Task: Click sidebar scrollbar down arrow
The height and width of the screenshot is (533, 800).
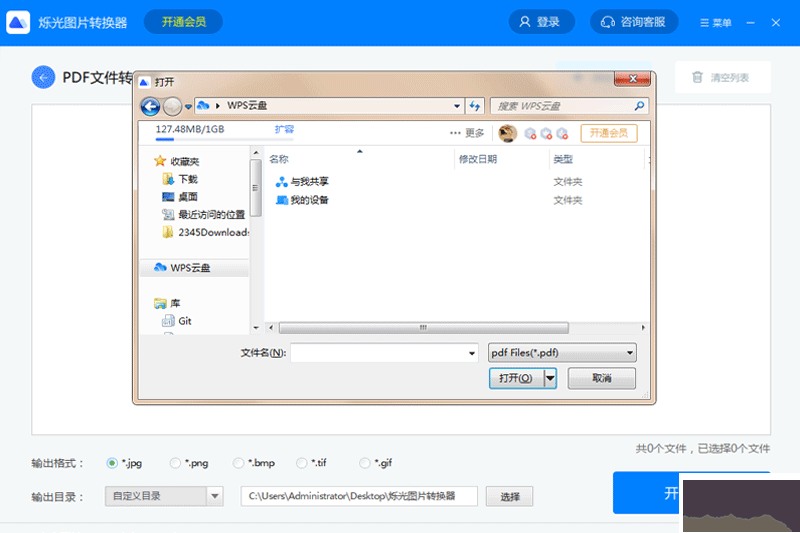Action: (x=256, y=328)
